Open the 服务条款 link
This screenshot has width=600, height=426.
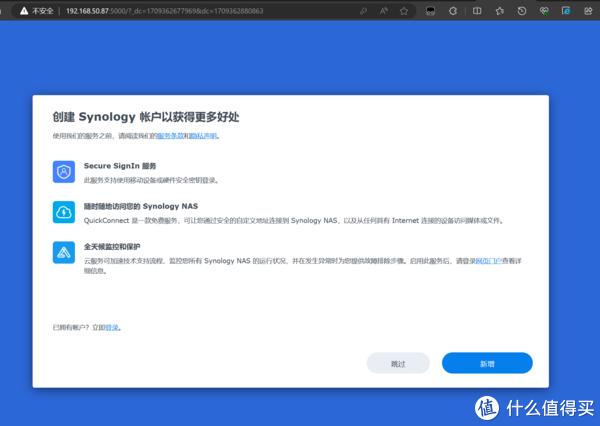pyautogui.click(x=170, y=136)
